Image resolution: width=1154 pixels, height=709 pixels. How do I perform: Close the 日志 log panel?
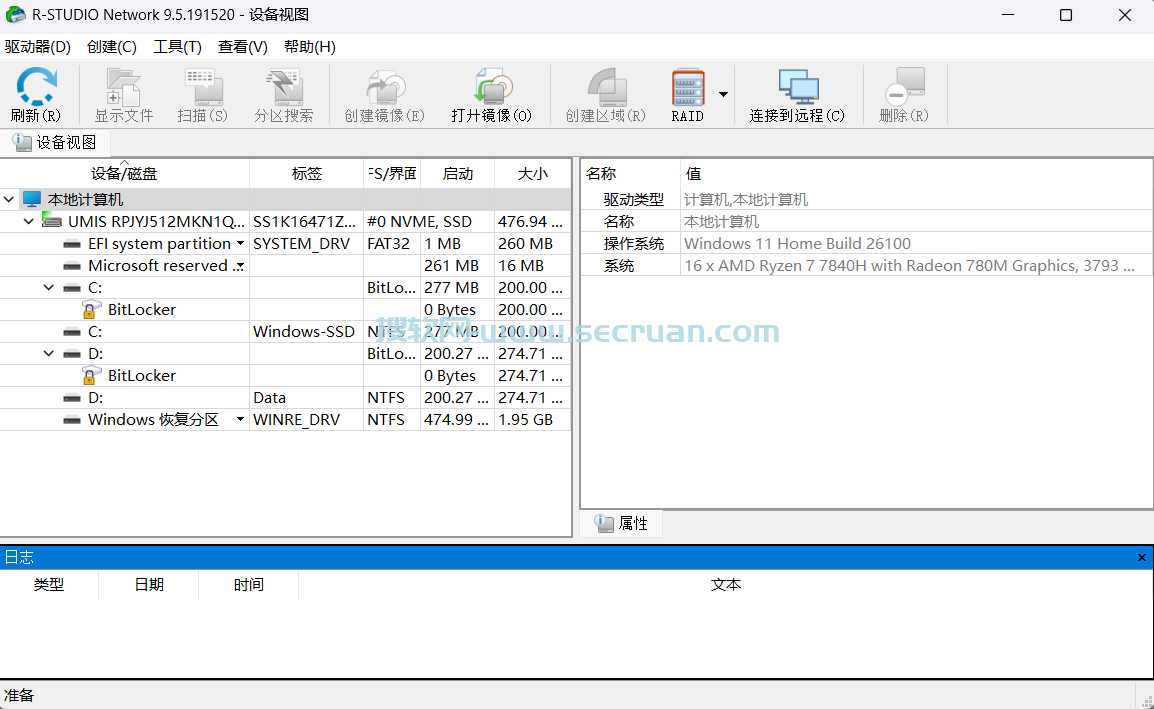click(x=1141, y=557)
